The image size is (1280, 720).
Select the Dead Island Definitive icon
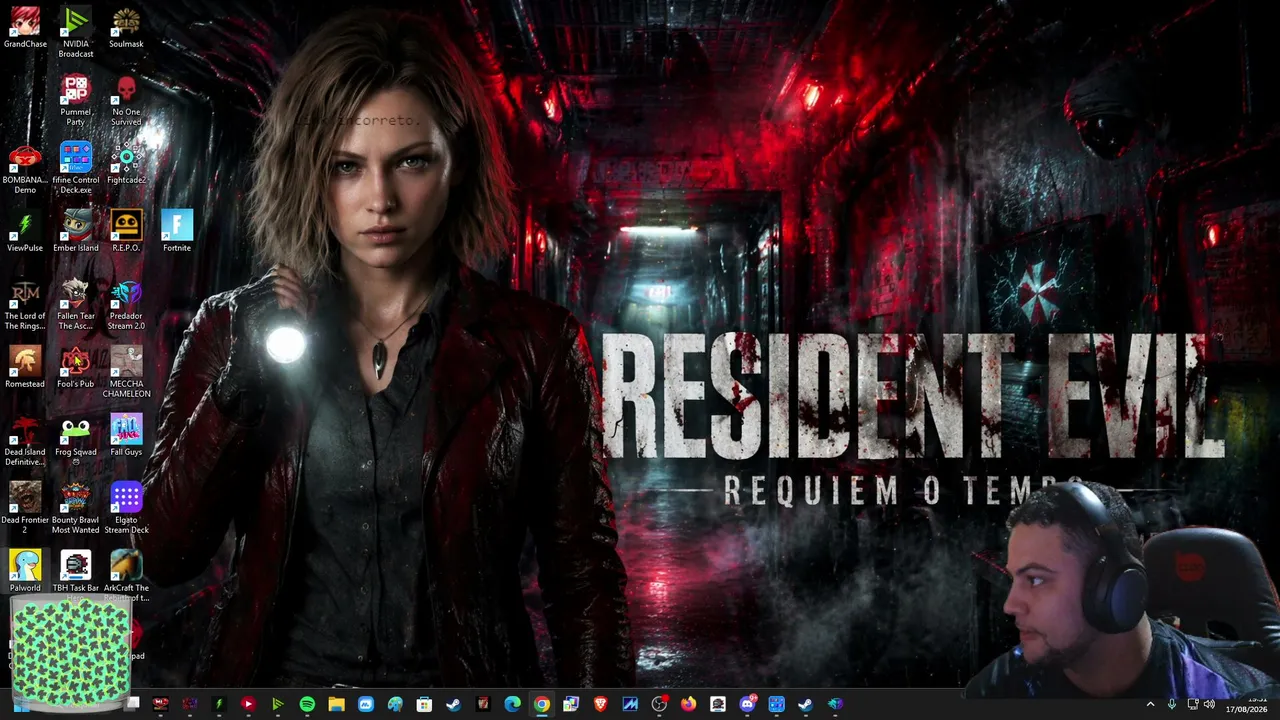25,440
